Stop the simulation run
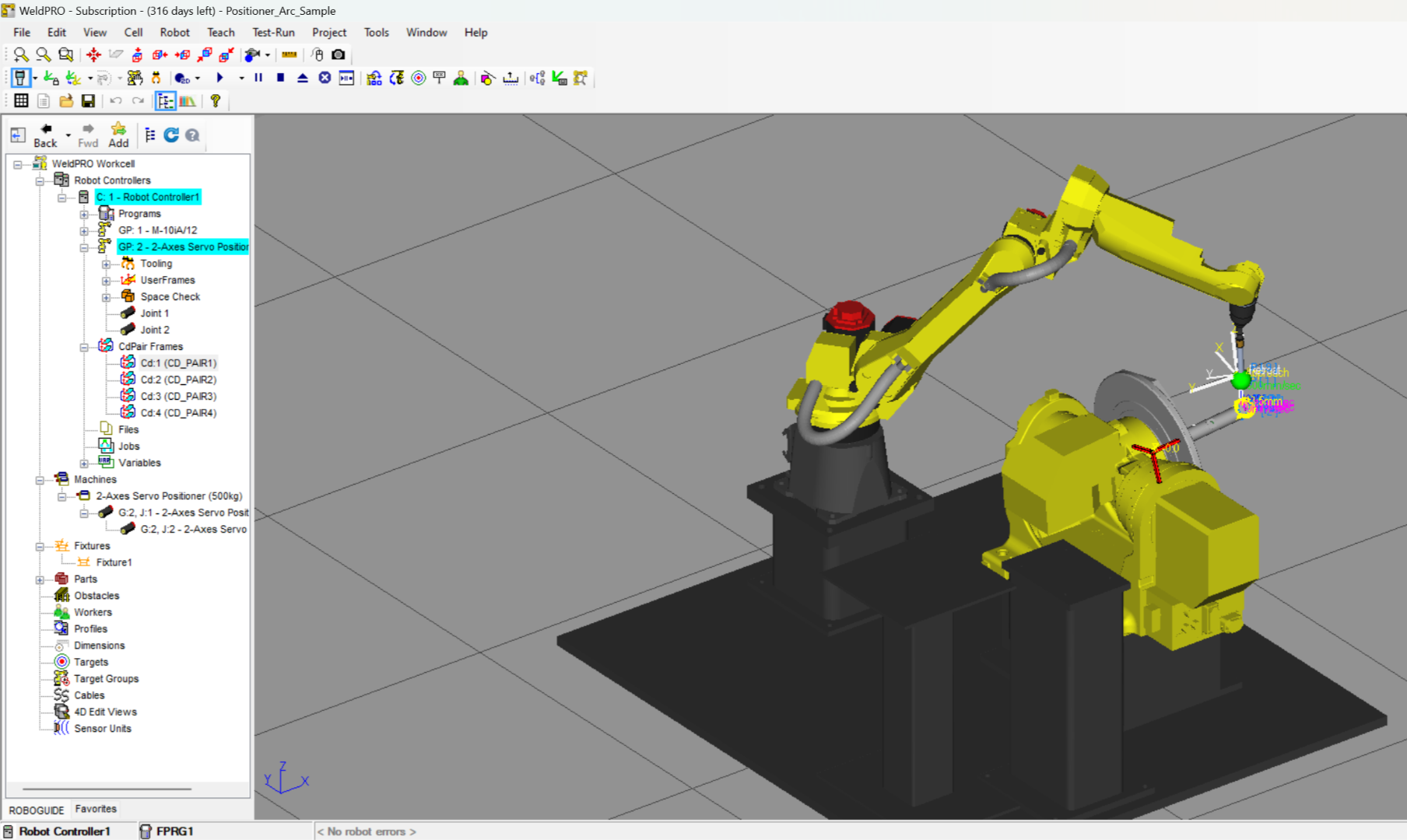The image size is (1407, 840). click(x=280, y=78)
